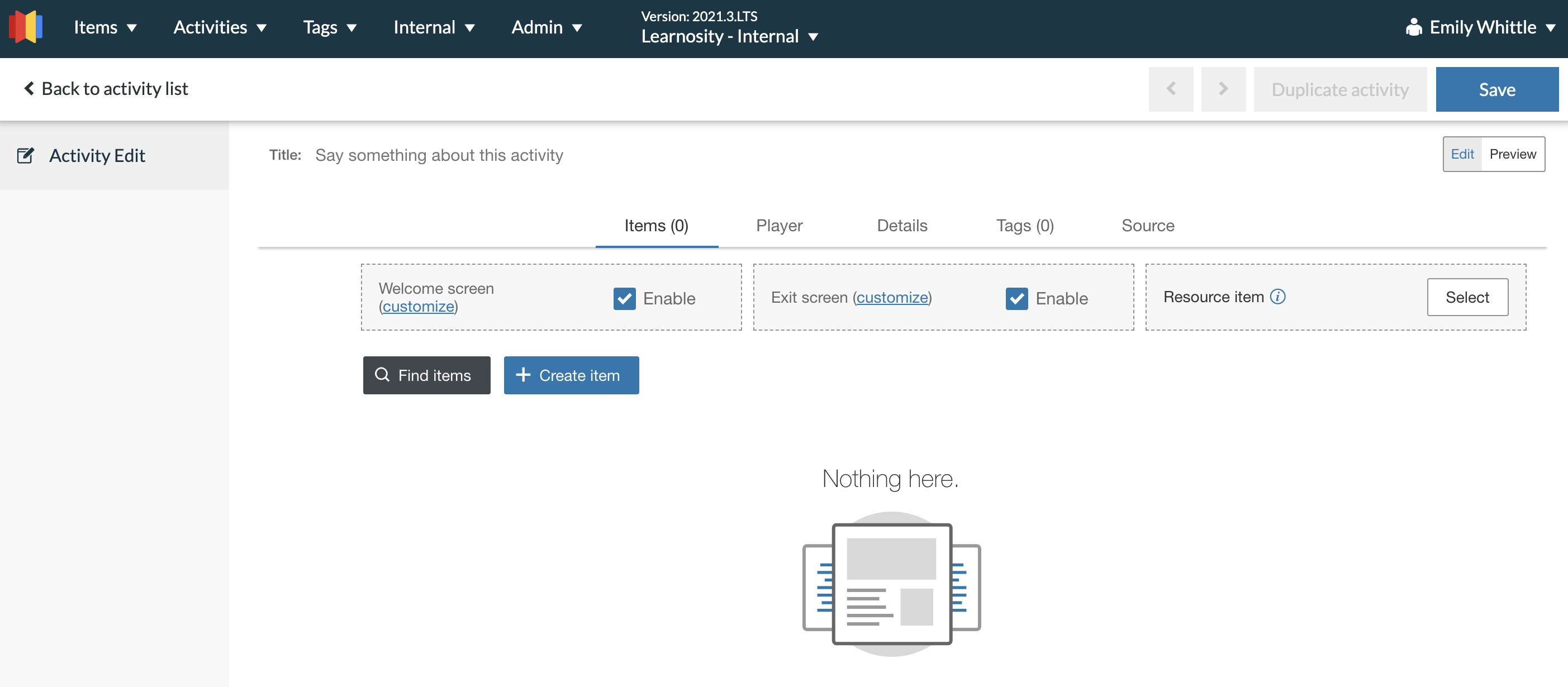Screen dimensions: 1568x687
Task: Click Back to activity list
Action: point(106,89)
